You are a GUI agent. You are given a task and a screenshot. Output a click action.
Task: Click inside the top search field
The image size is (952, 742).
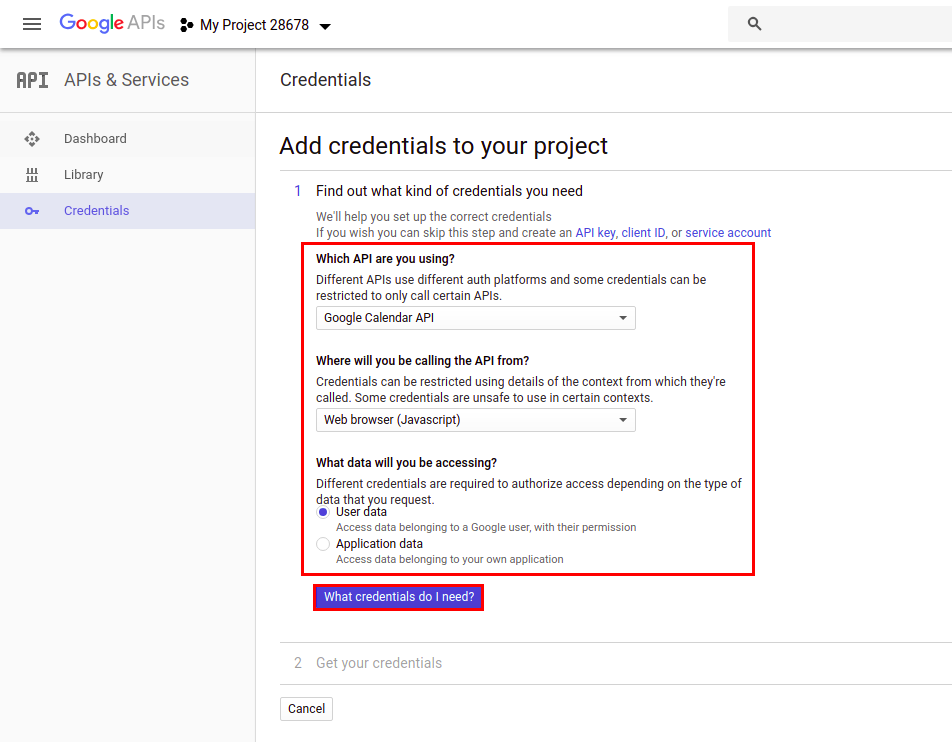tap(850, 24)
